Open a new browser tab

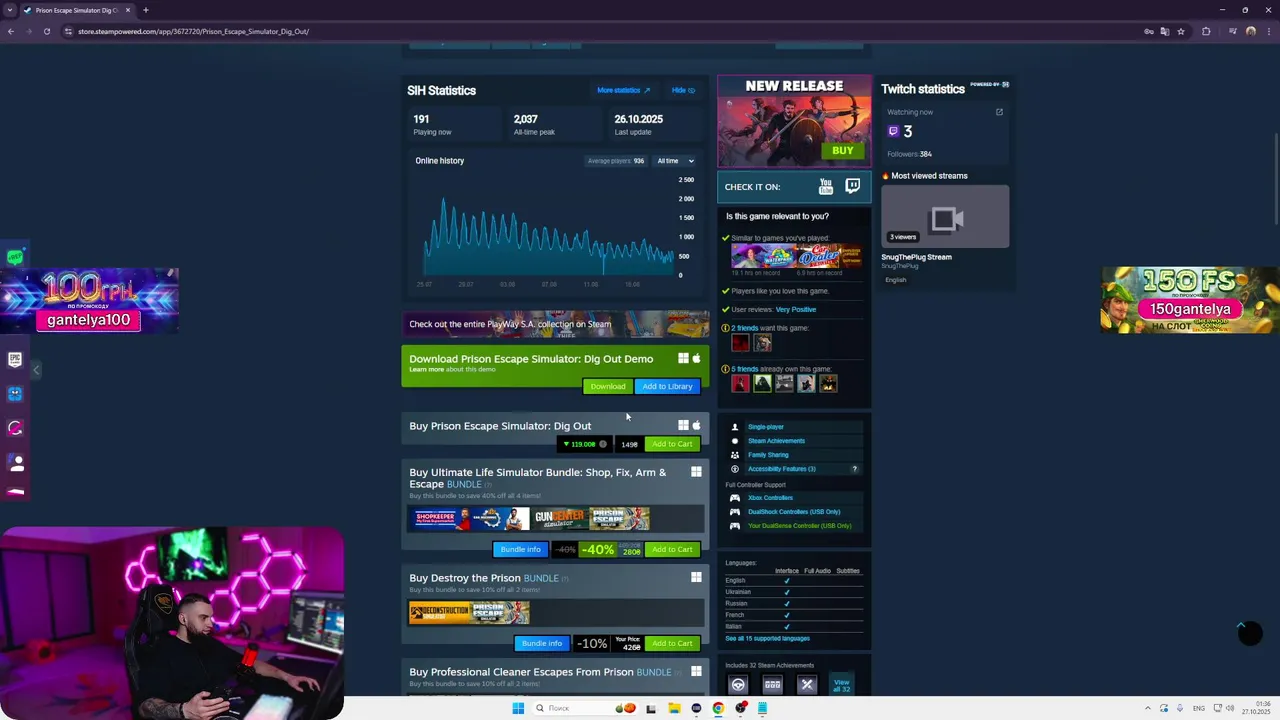146,10
